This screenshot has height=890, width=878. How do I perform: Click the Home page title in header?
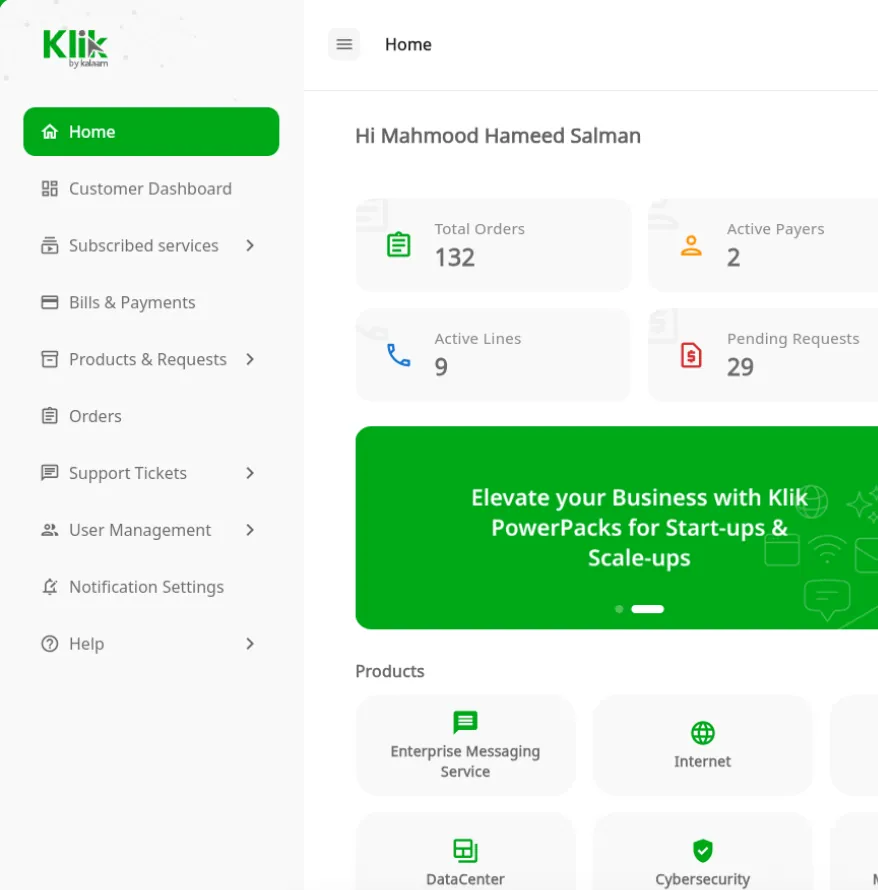(x=408, y=44)
